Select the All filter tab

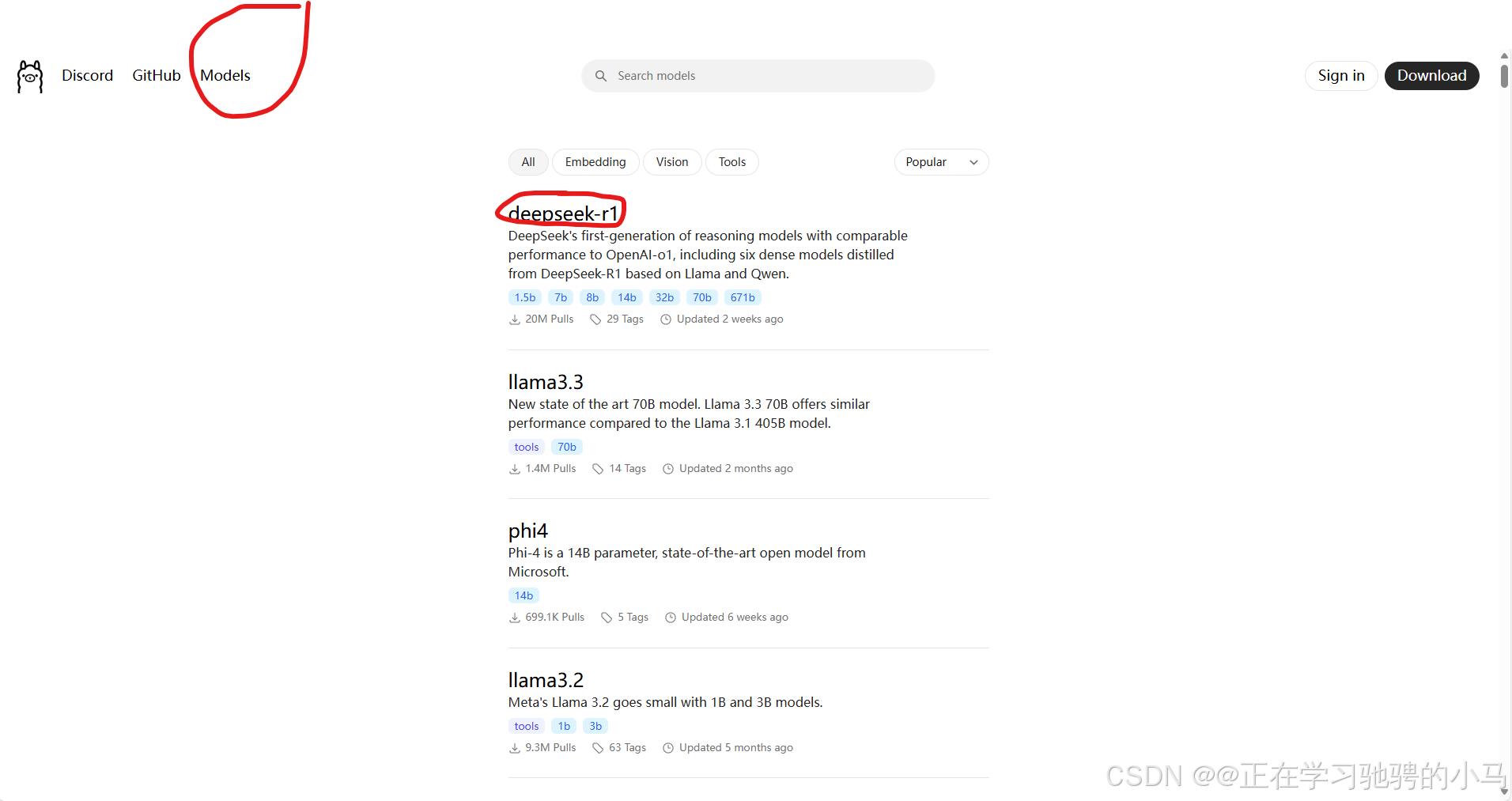pos(528,162)
